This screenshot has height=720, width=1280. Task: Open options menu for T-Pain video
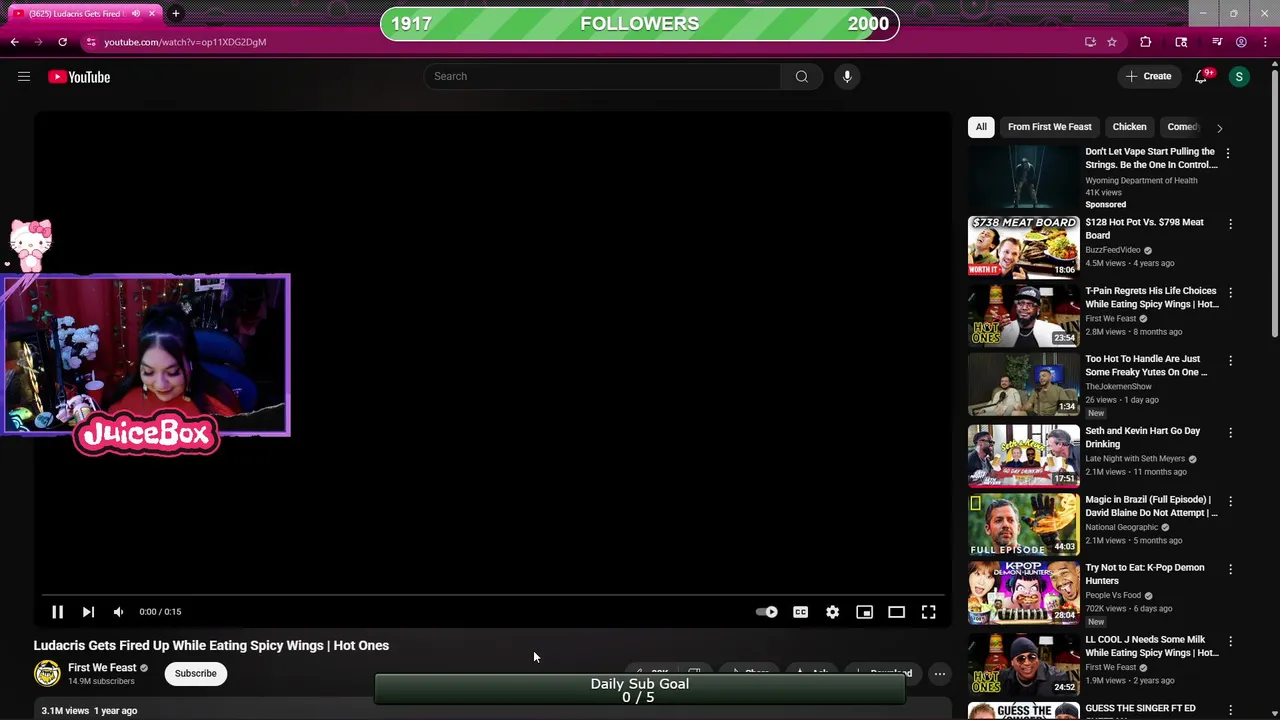1230,292
